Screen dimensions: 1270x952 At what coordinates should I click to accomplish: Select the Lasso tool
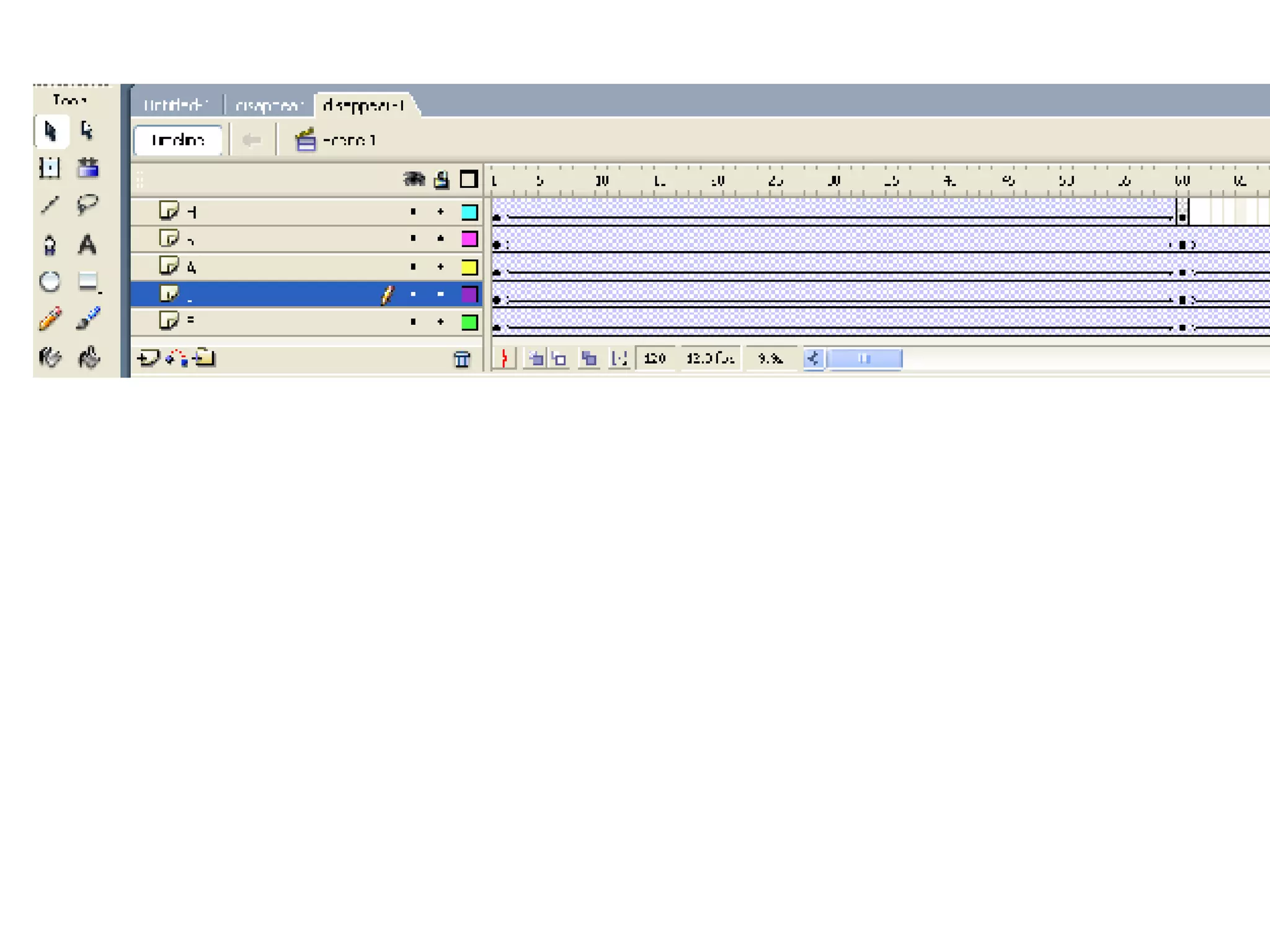pos(87,204)
